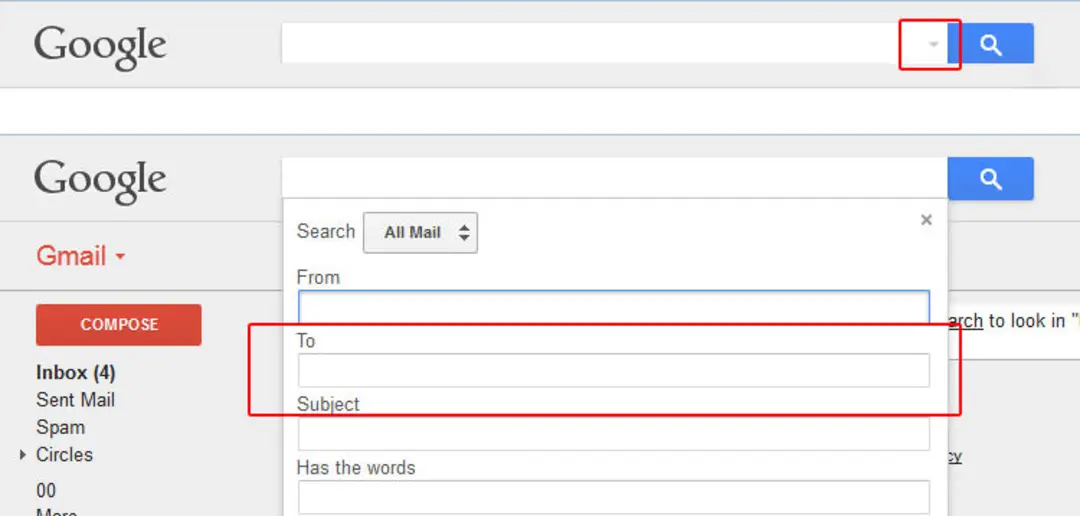Open the All Mail search scope dropdown
1080x516 pixels.
420,233
